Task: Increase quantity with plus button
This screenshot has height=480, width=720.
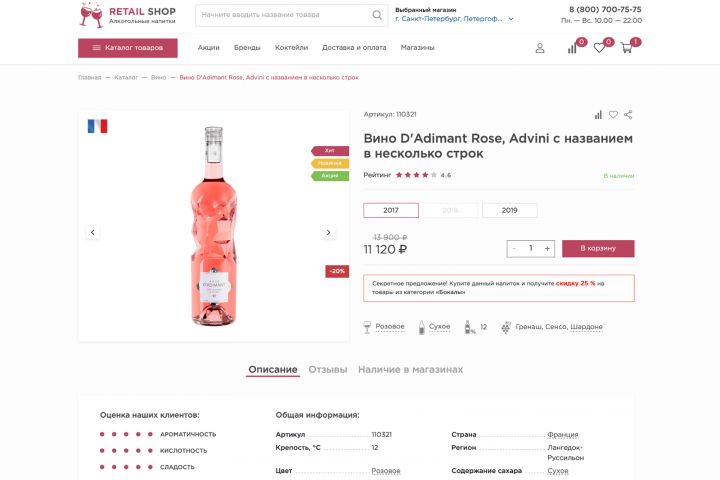Action: pyautogui.click(x=547, y=248)
